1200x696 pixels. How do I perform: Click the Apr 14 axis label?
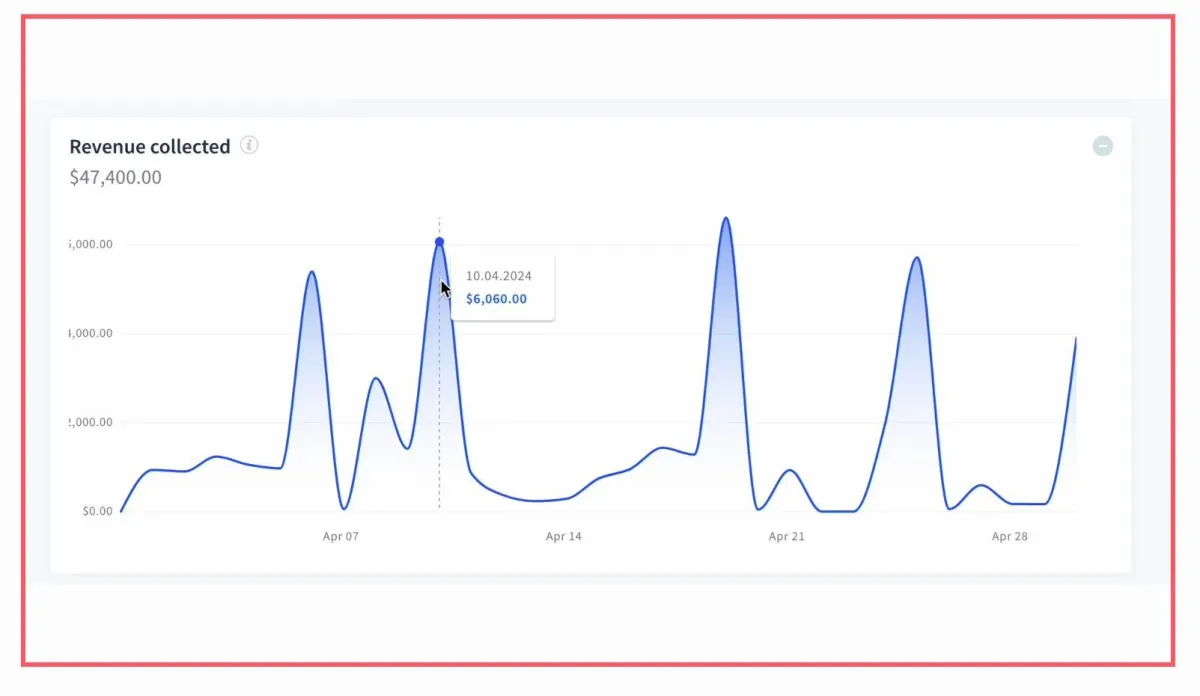563,537
